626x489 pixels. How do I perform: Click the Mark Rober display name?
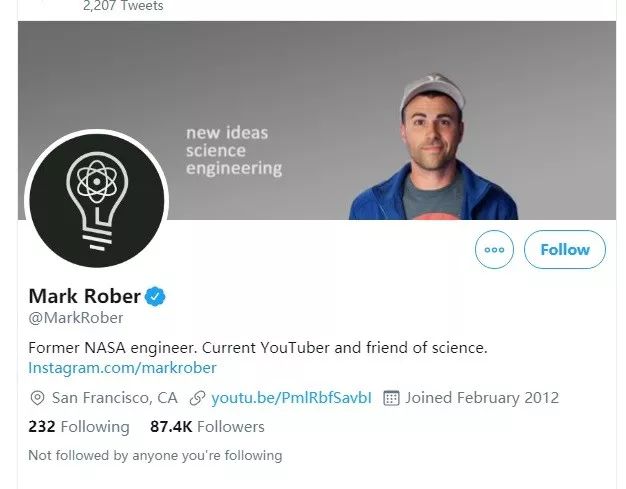[x=85, y=296]
